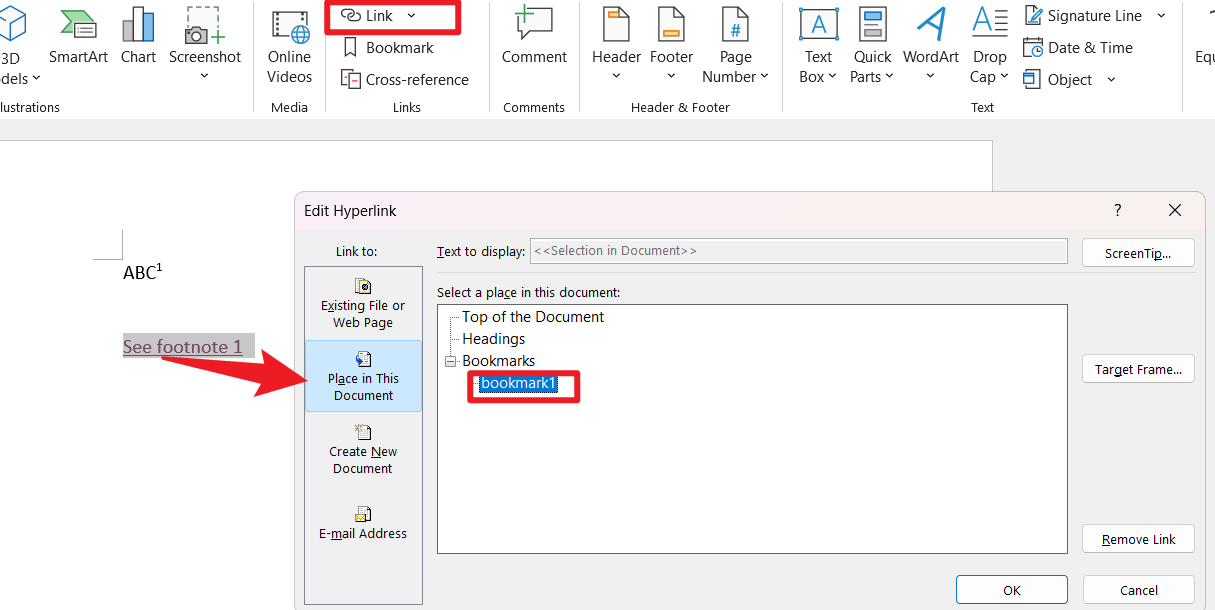
Task: Insert a Signature Line
Action: click(x=1082, y=16)
